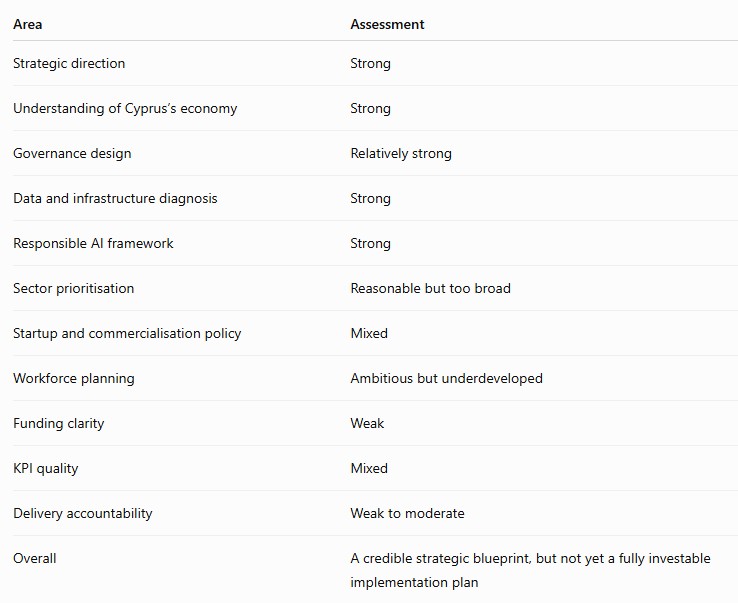The height and width of the screenshot is (603, 738).
Task: Select Data and infrastructure diagnosis cell
Action: 115,199
